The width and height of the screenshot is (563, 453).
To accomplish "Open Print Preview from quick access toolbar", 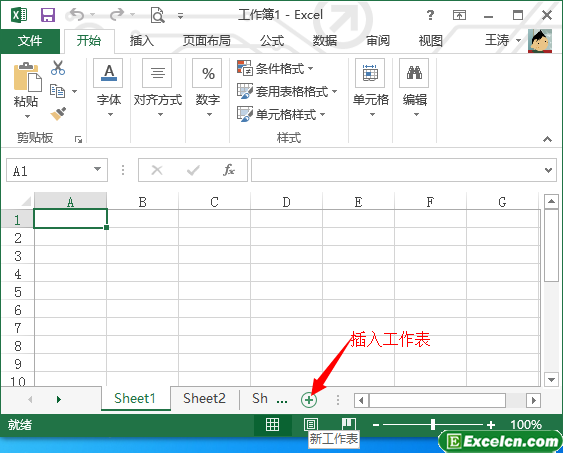I will click(x=157, y=15).
